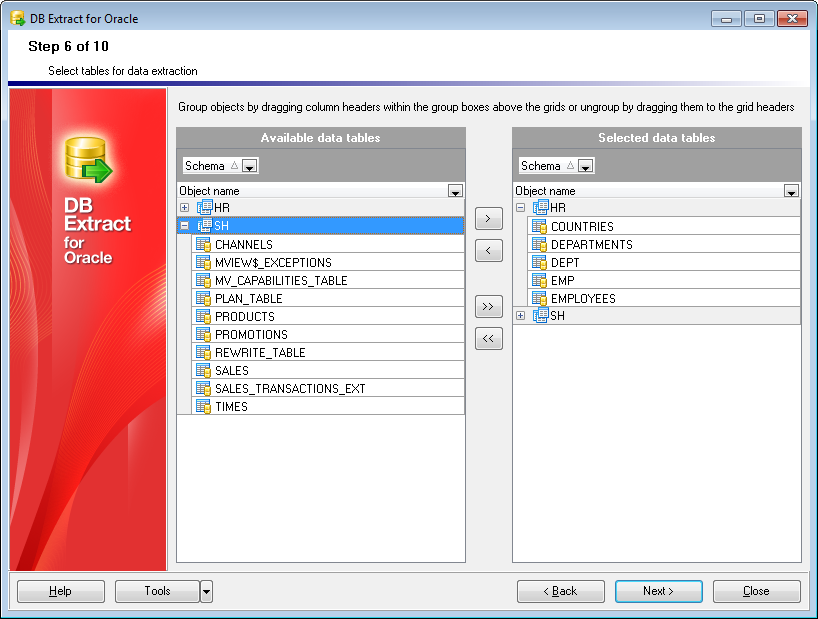Add all tables with the >> button
The image size is (818, 619).
click(x=489, y=306)
